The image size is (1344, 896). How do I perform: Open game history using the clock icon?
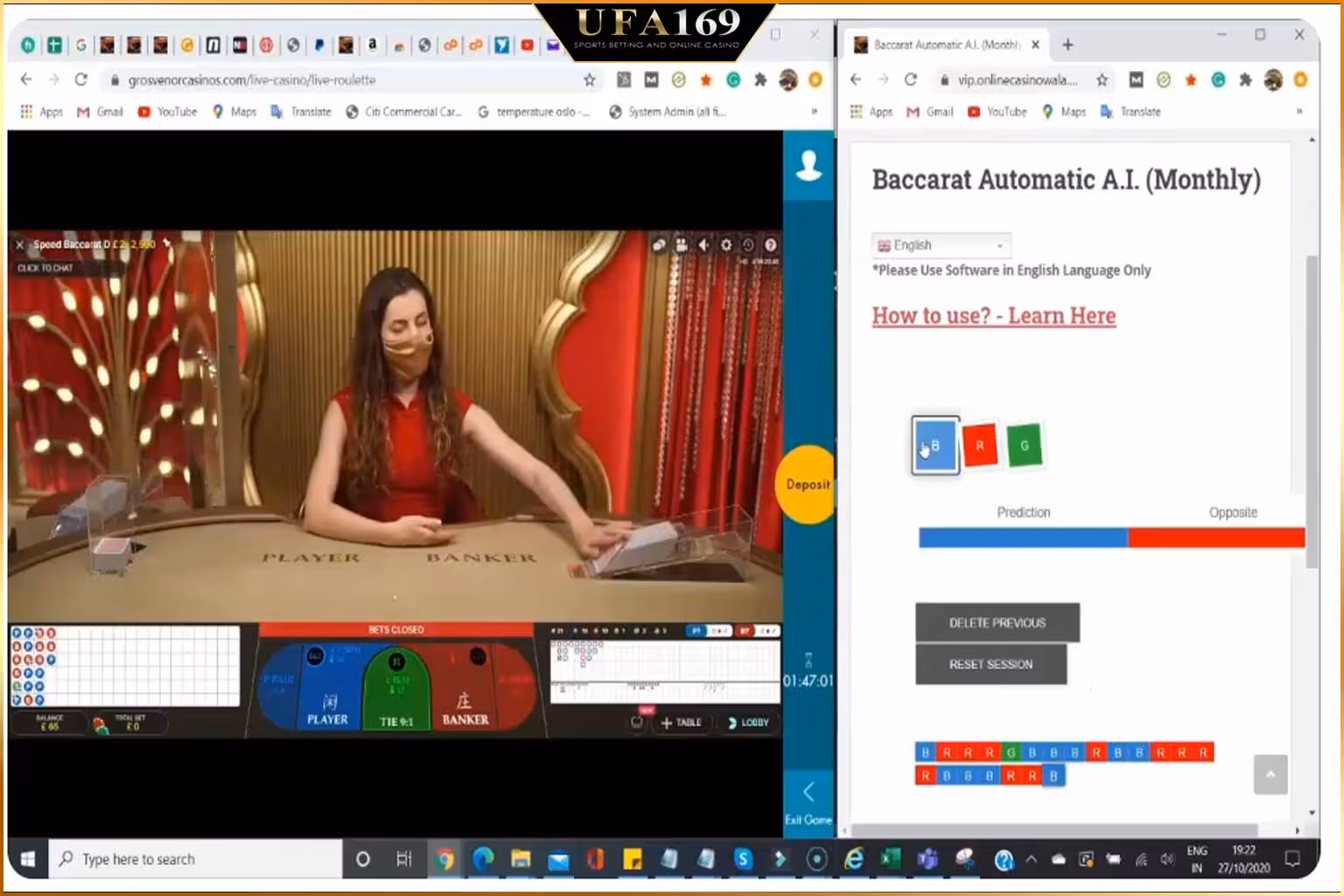click(x=746, y=245)
